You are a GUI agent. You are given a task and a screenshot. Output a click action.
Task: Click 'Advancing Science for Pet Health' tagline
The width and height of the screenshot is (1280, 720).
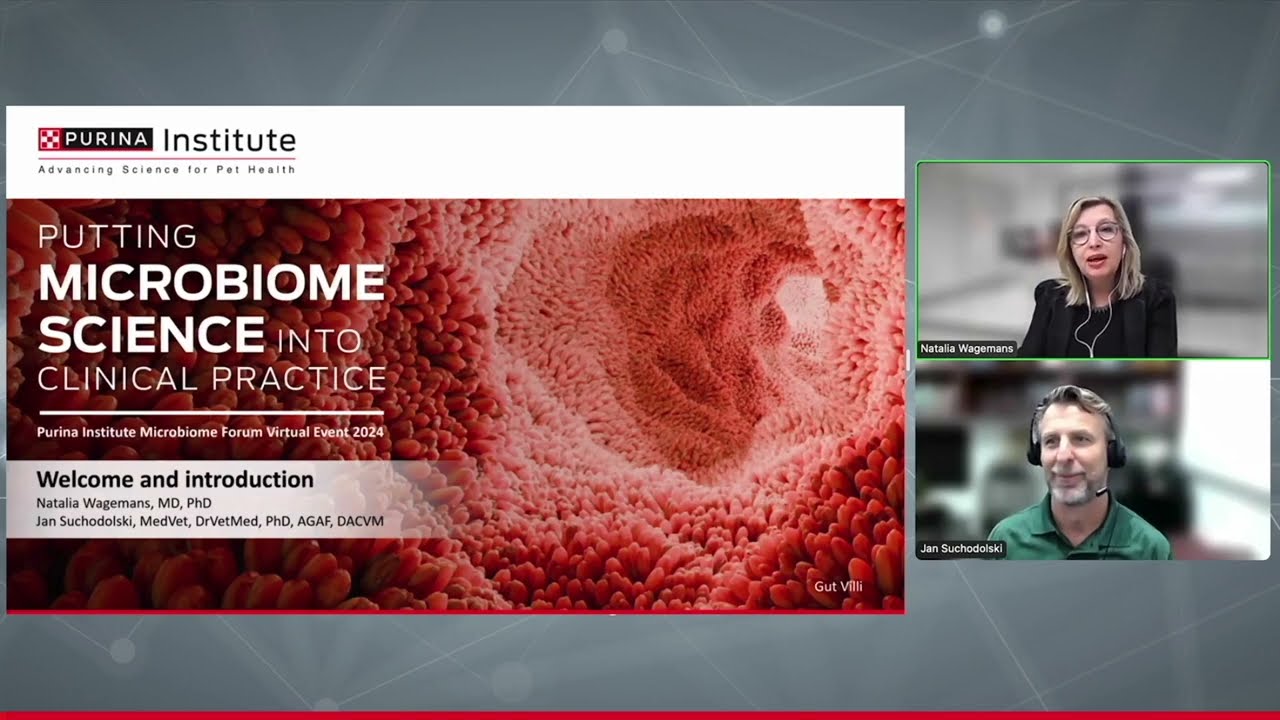167,169
